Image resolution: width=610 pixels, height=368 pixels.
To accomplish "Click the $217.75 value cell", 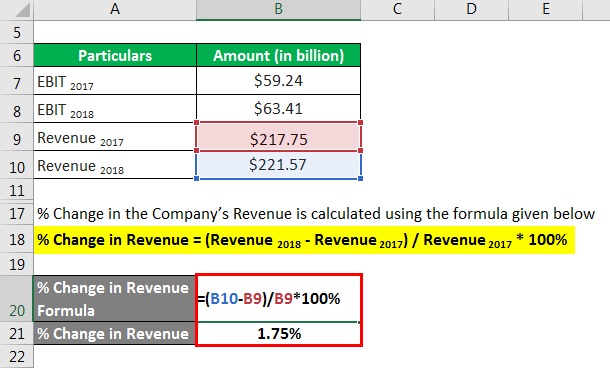I will pyautogui.click(x=279, y=137).
